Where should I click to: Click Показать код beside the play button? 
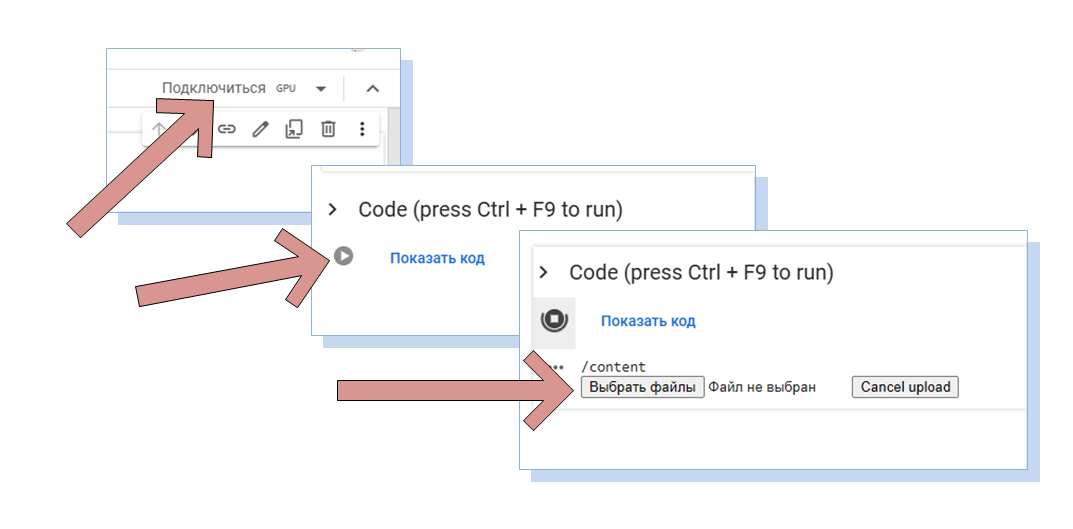(x=437, y=258)
